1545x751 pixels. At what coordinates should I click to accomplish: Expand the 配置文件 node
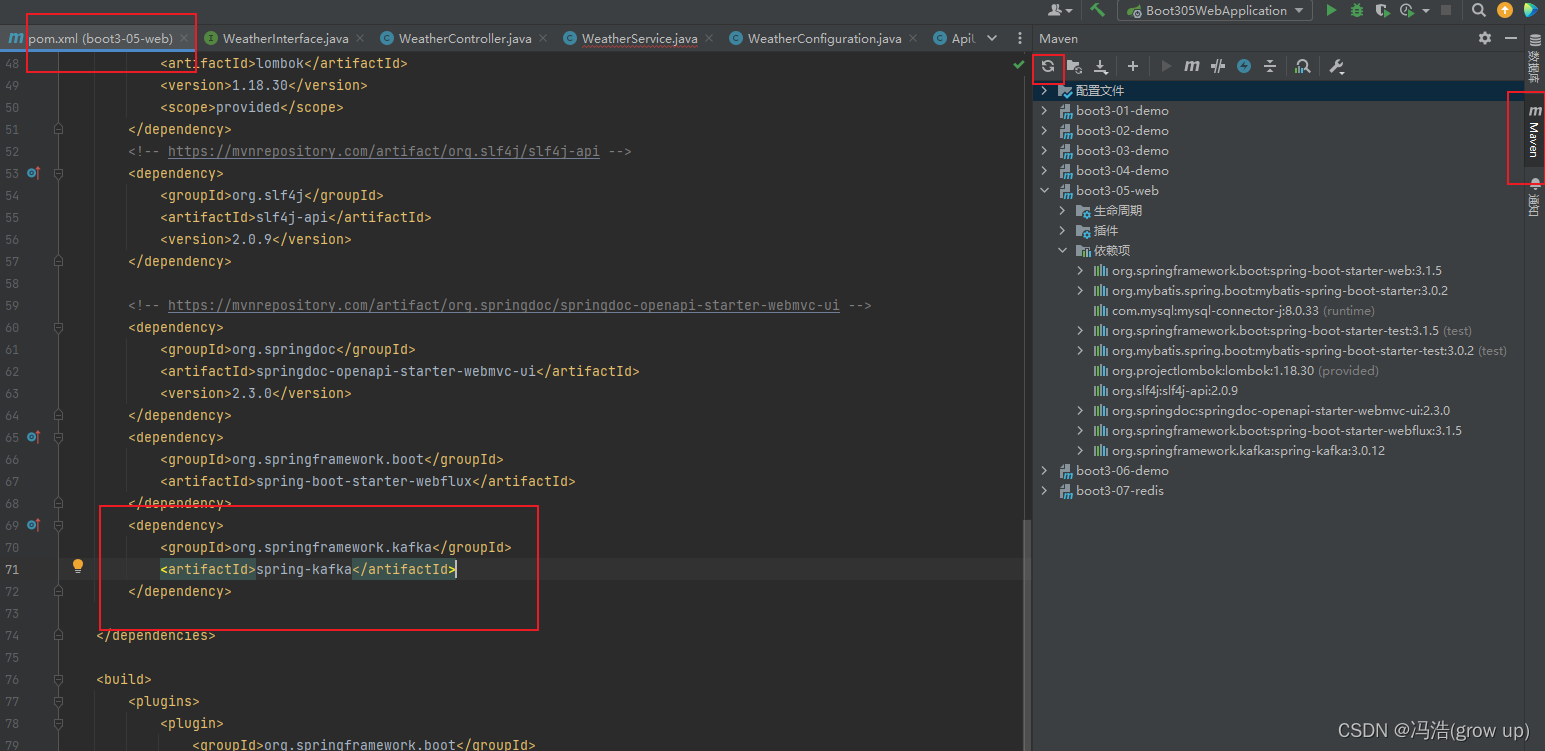coord(1045,90)
